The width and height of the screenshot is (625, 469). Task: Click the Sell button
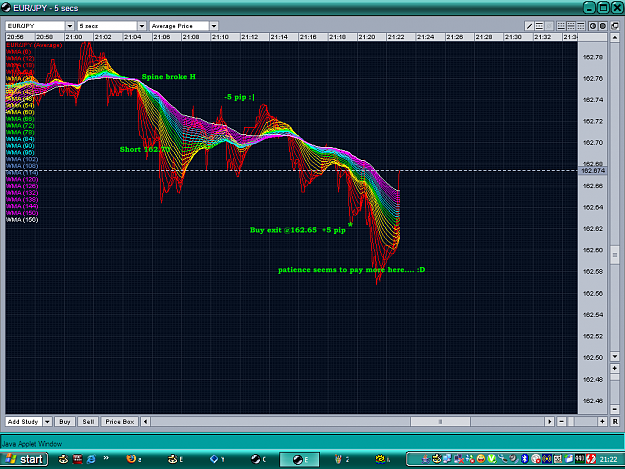pyautogui.click(x=88, y=422)
